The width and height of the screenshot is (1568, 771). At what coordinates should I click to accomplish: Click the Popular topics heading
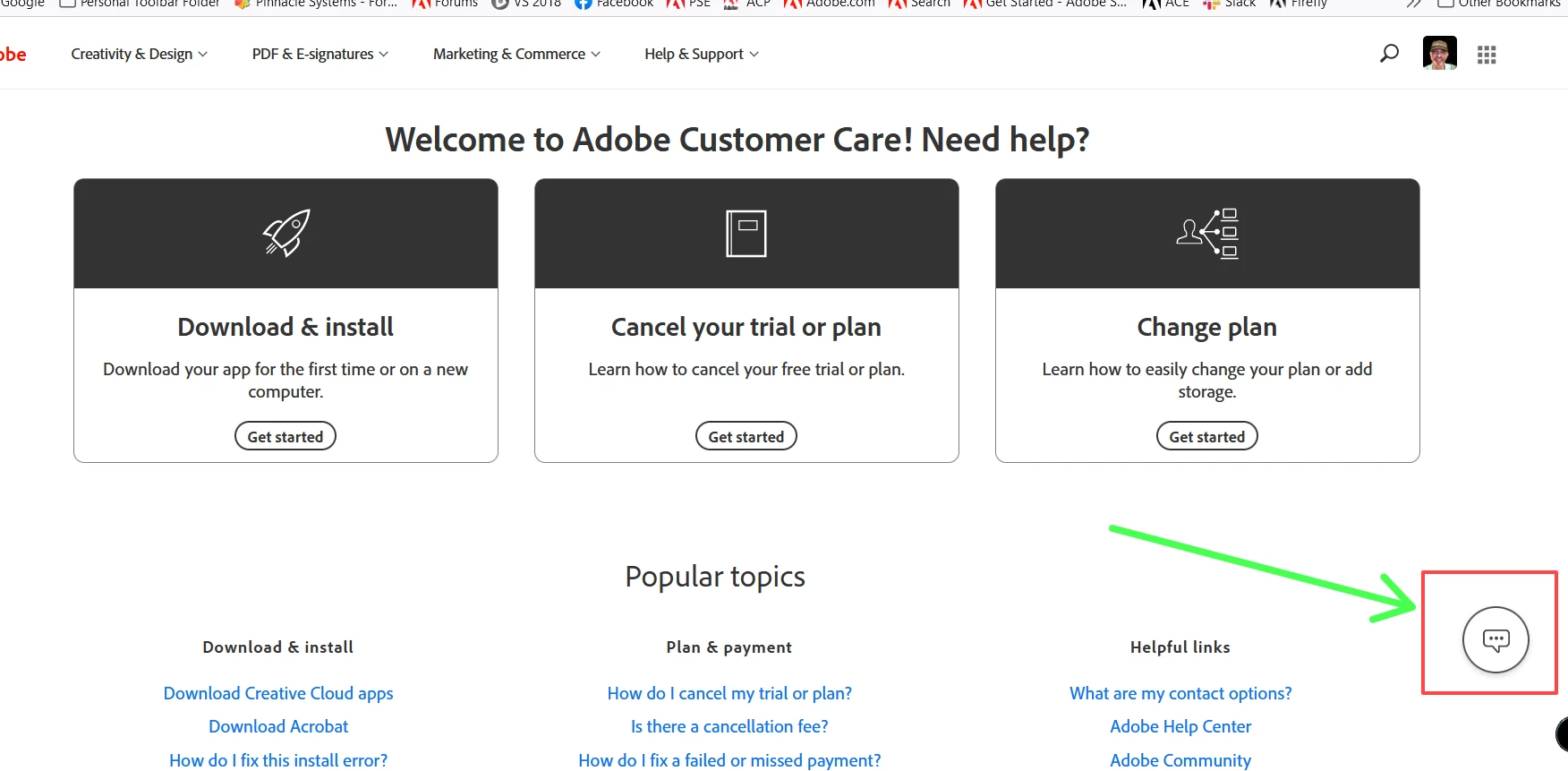(x=715, y=577)
